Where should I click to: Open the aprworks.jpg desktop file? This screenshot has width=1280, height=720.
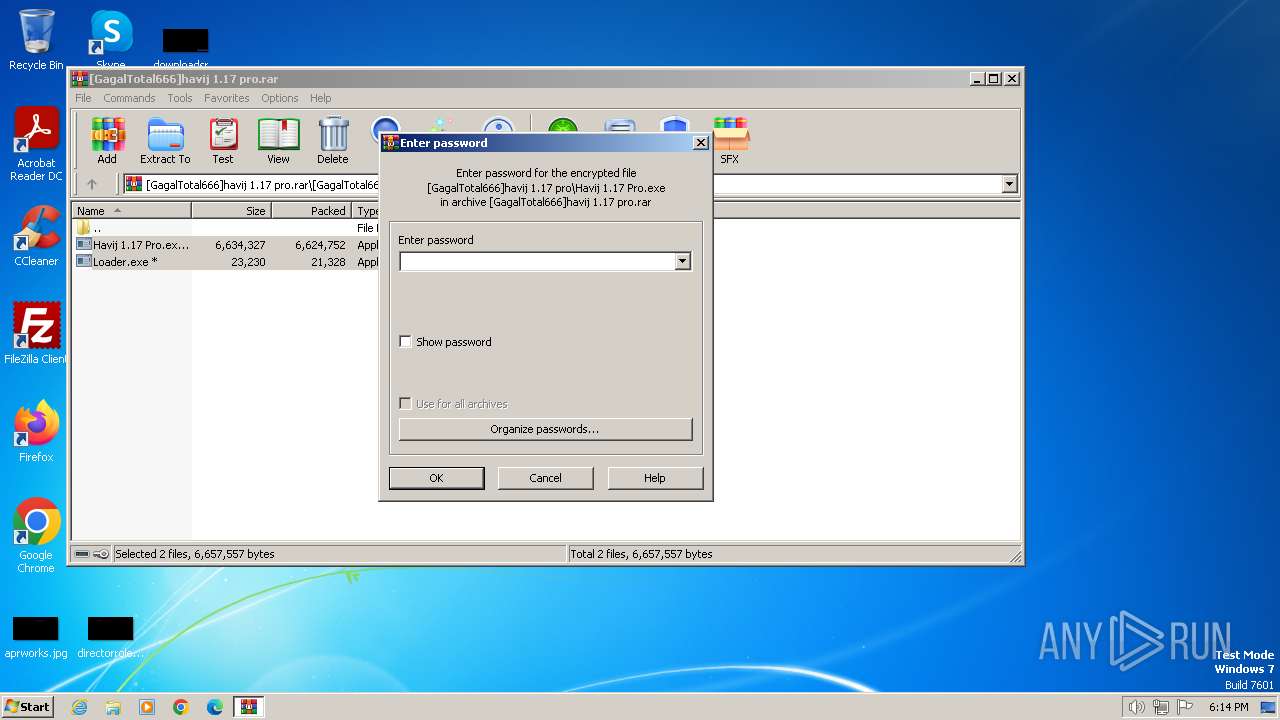click(36, 638)
